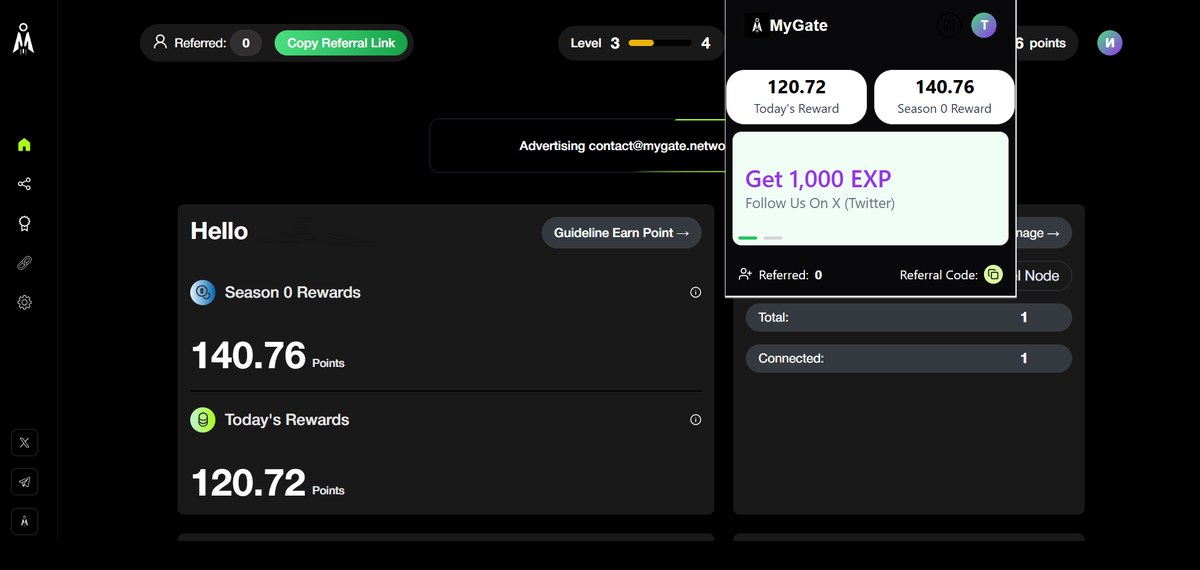Click the Today's Rewards green coin icon
The height and width of the screenshot is (570, 1200).
point(203,420)
